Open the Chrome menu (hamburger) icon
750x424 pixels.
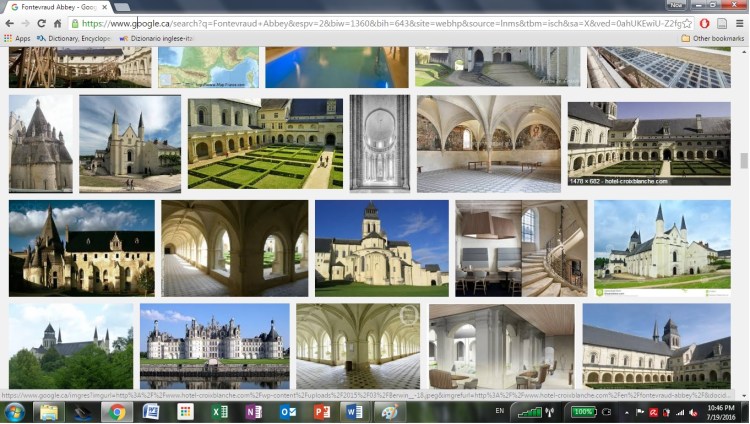coord(739,23)
